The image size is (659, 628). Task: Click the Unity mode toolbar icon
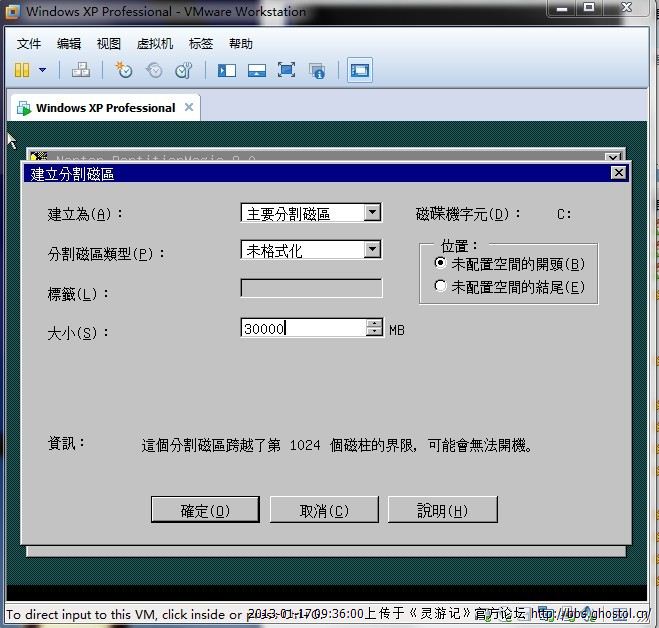point(317,70)
